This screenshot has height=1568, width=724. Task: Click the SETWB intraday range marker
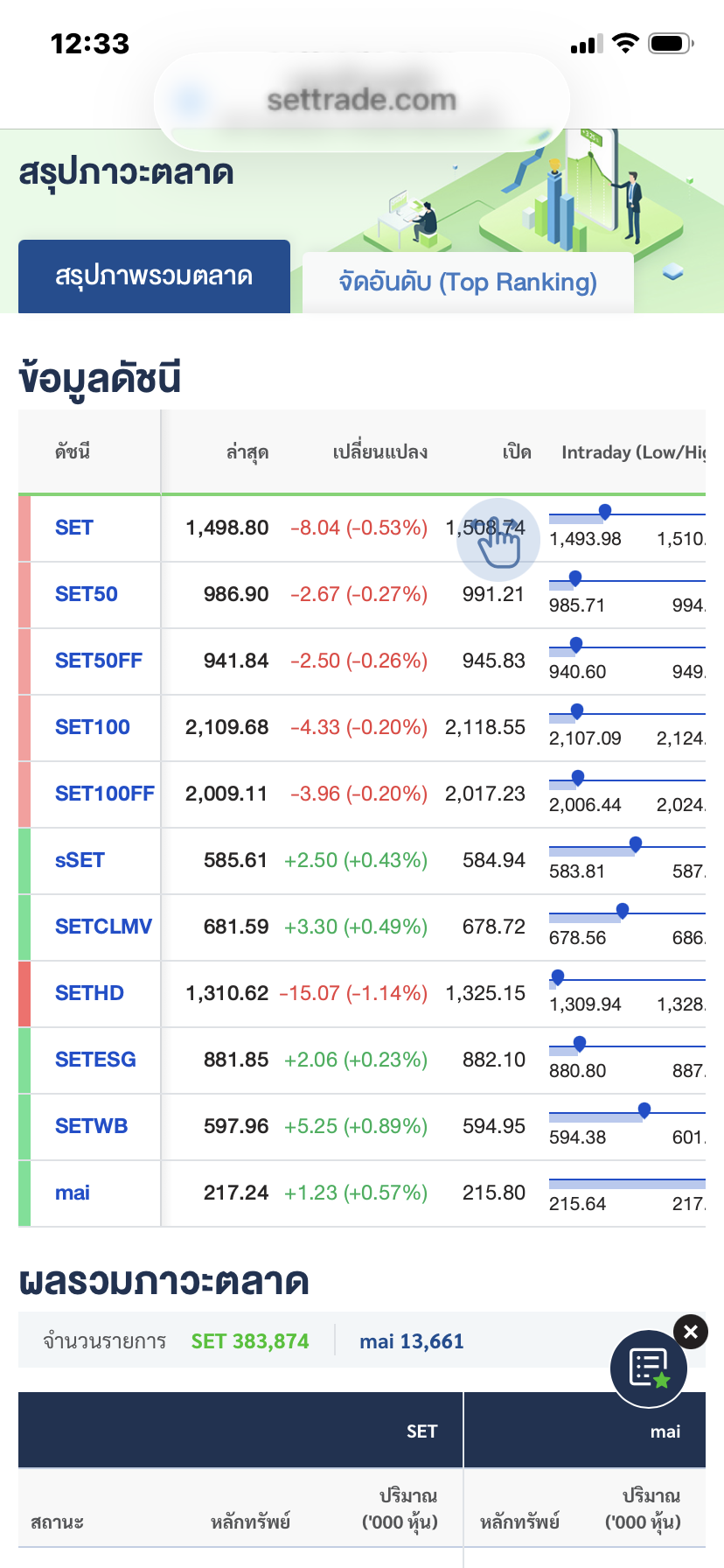[644, 1109]
